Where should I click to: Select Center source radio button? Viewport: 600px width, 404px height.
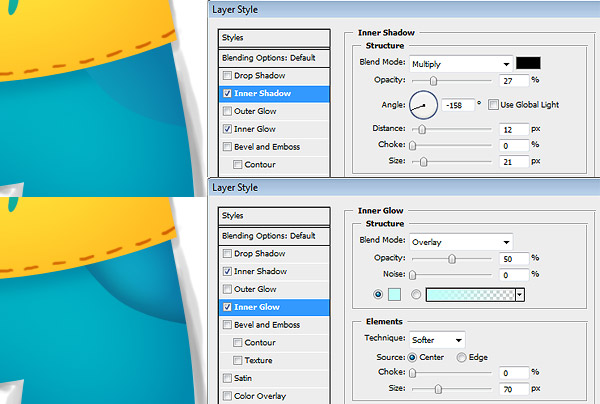tap(412, 357)
